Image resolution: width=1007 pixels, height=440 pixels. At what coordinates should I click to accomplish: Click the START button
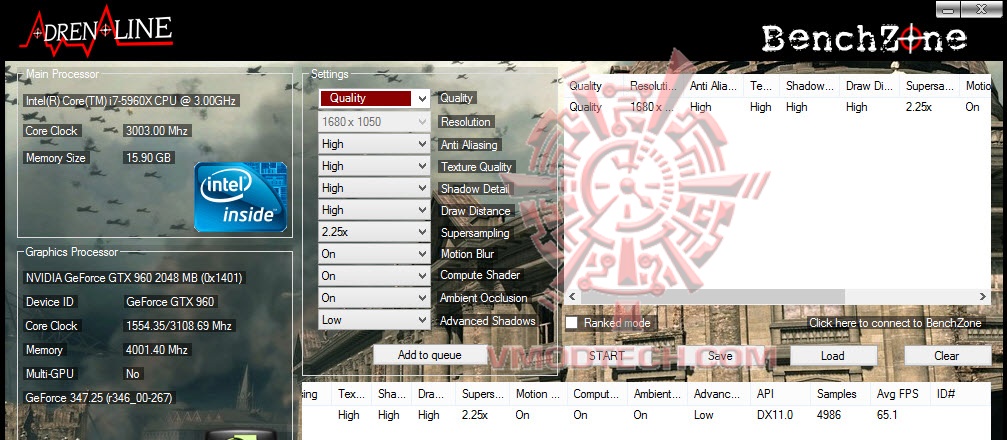(606, 355)
